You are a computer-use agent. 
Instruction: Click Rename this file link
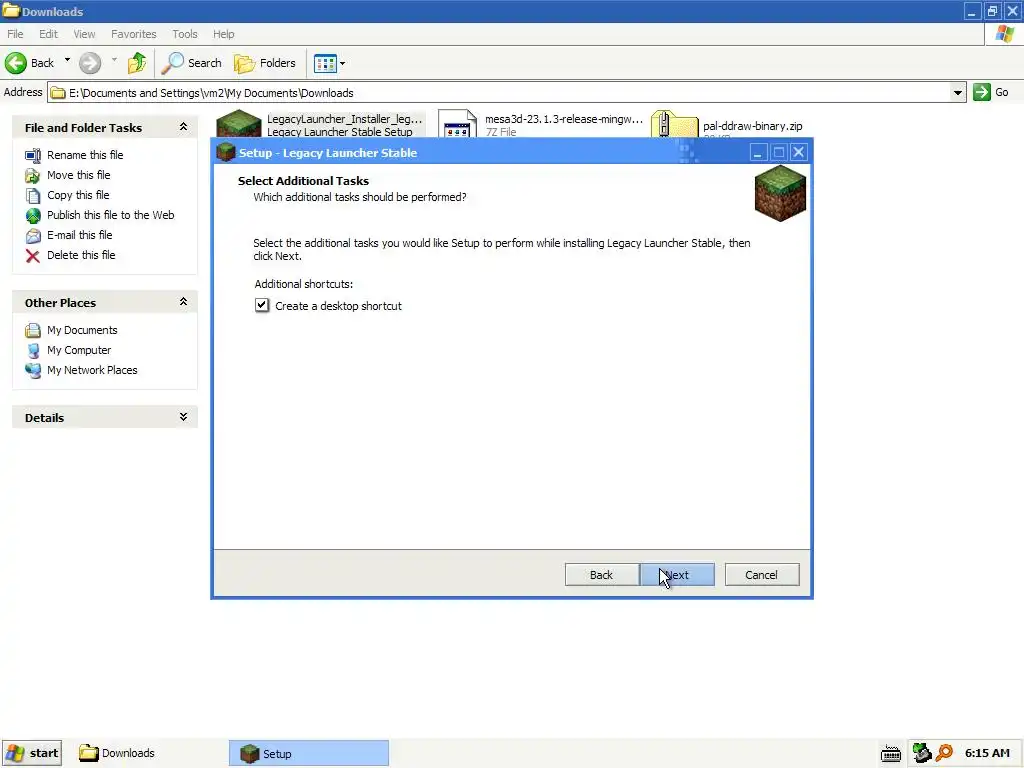point(85,155)
